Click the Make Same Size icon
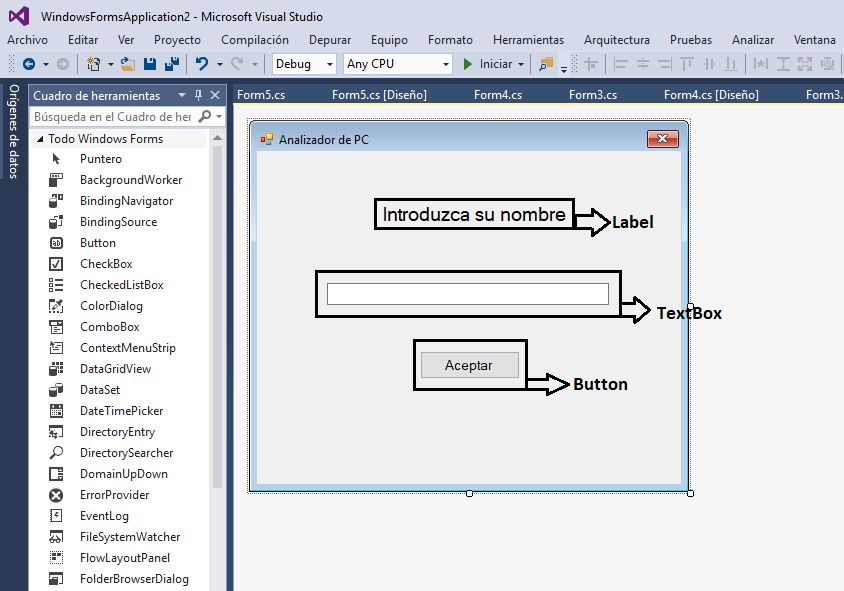 pos(805,64)
